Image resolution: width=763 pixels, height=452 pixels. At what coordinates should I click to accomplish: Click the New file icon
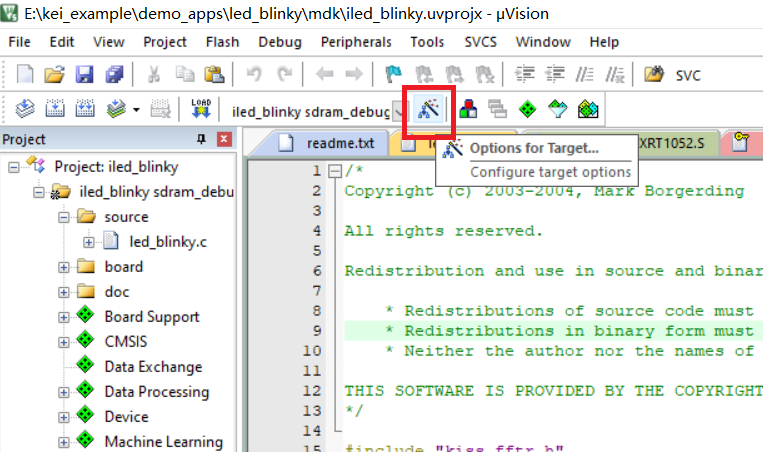25,74
